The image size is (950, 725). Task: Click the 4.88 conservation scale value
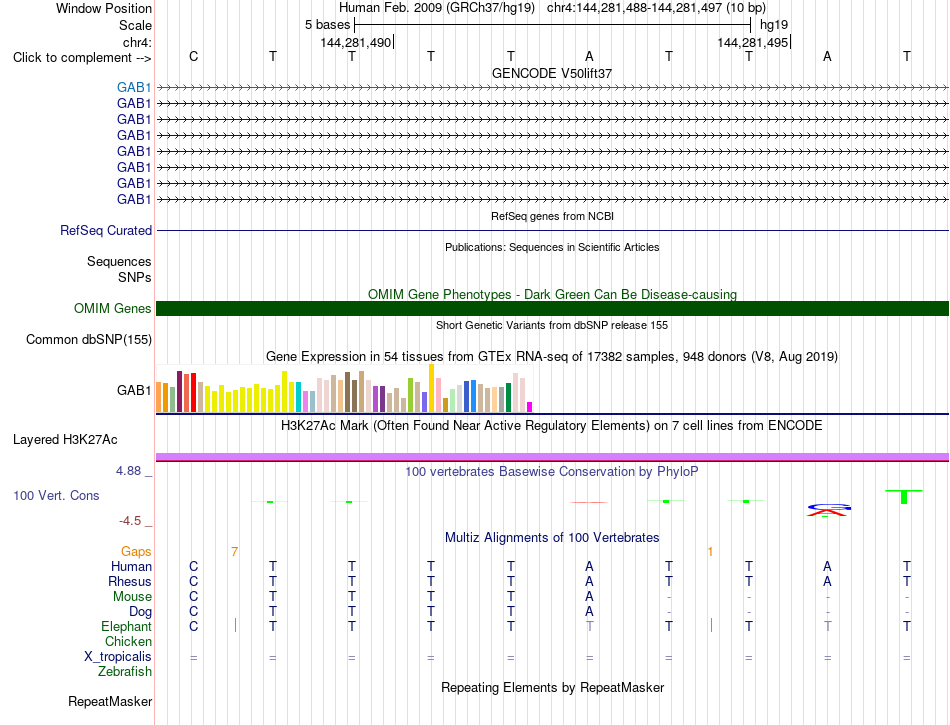coord(128,471)
